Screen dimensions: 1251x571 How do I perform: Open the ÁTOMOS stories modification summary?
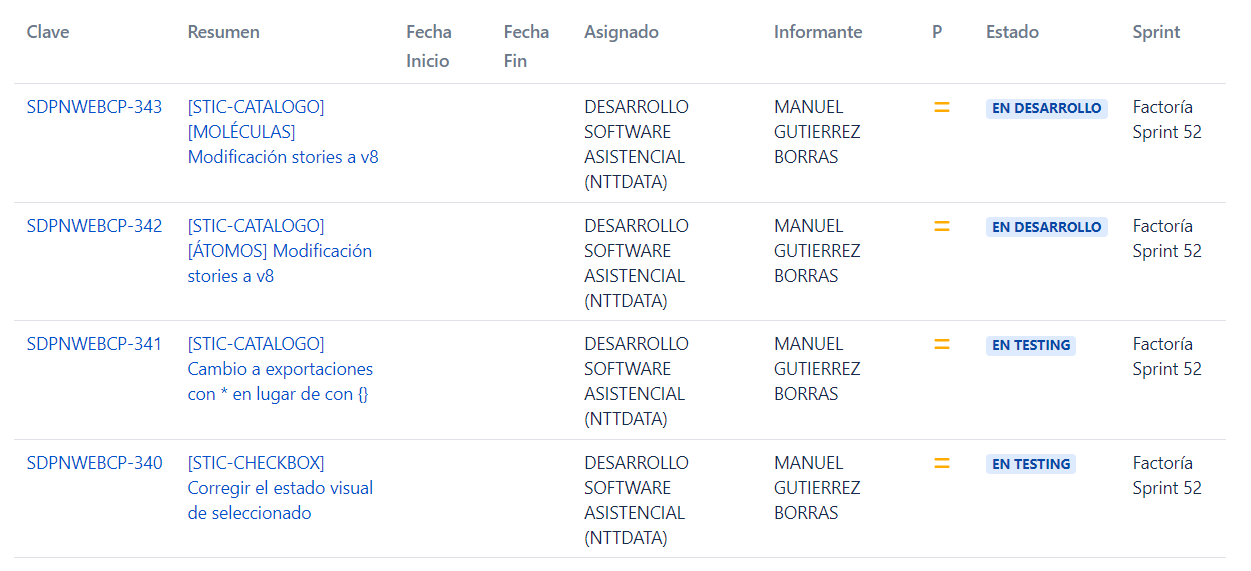click(x=280, y=251)
